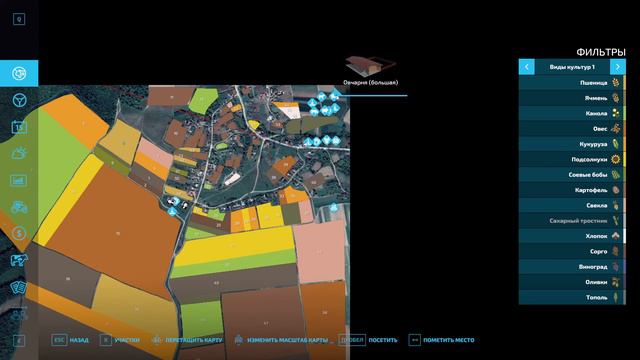This screenshot has height=360, width=640.
Task: Toggle the Подсолнухи crop filter
Action: click(x=572, y=160)
